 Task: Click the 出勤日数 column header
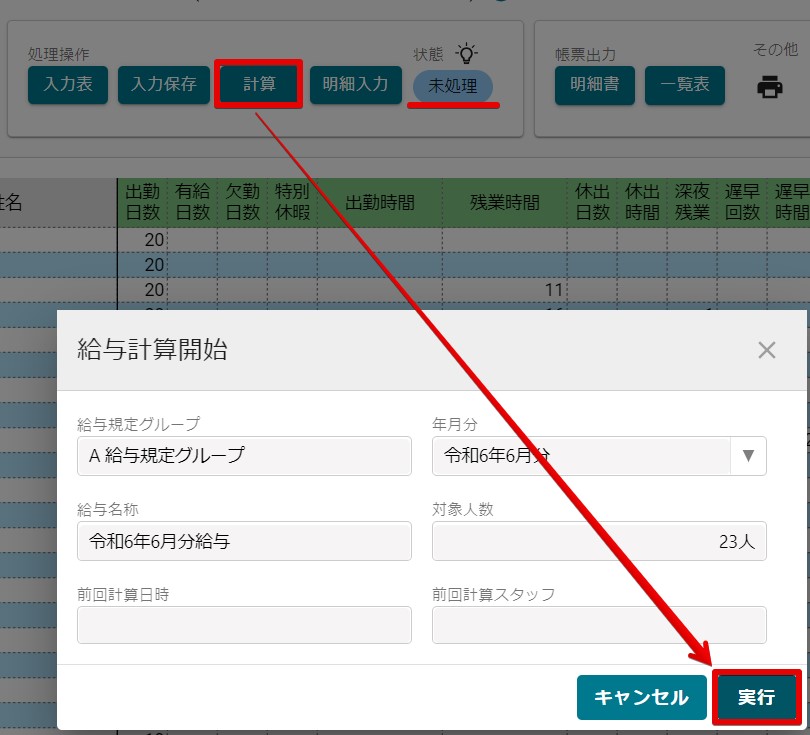[x=143, y=202]
